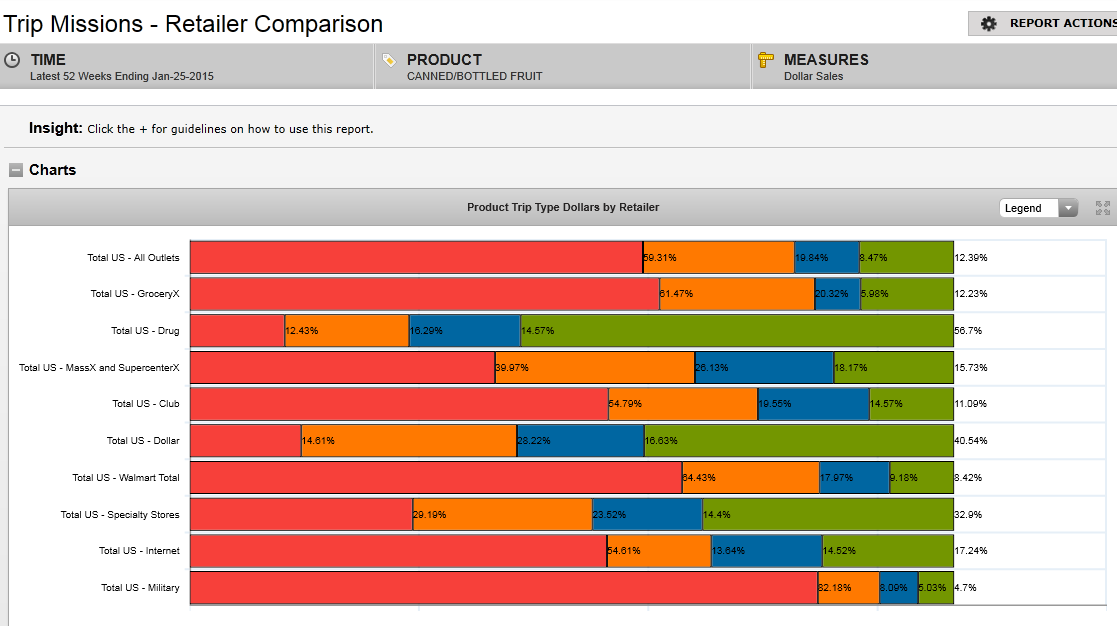The image size is (1117, 626).
Task: Click the Total US - Walmart Total axis label
Action: (126, 478)
